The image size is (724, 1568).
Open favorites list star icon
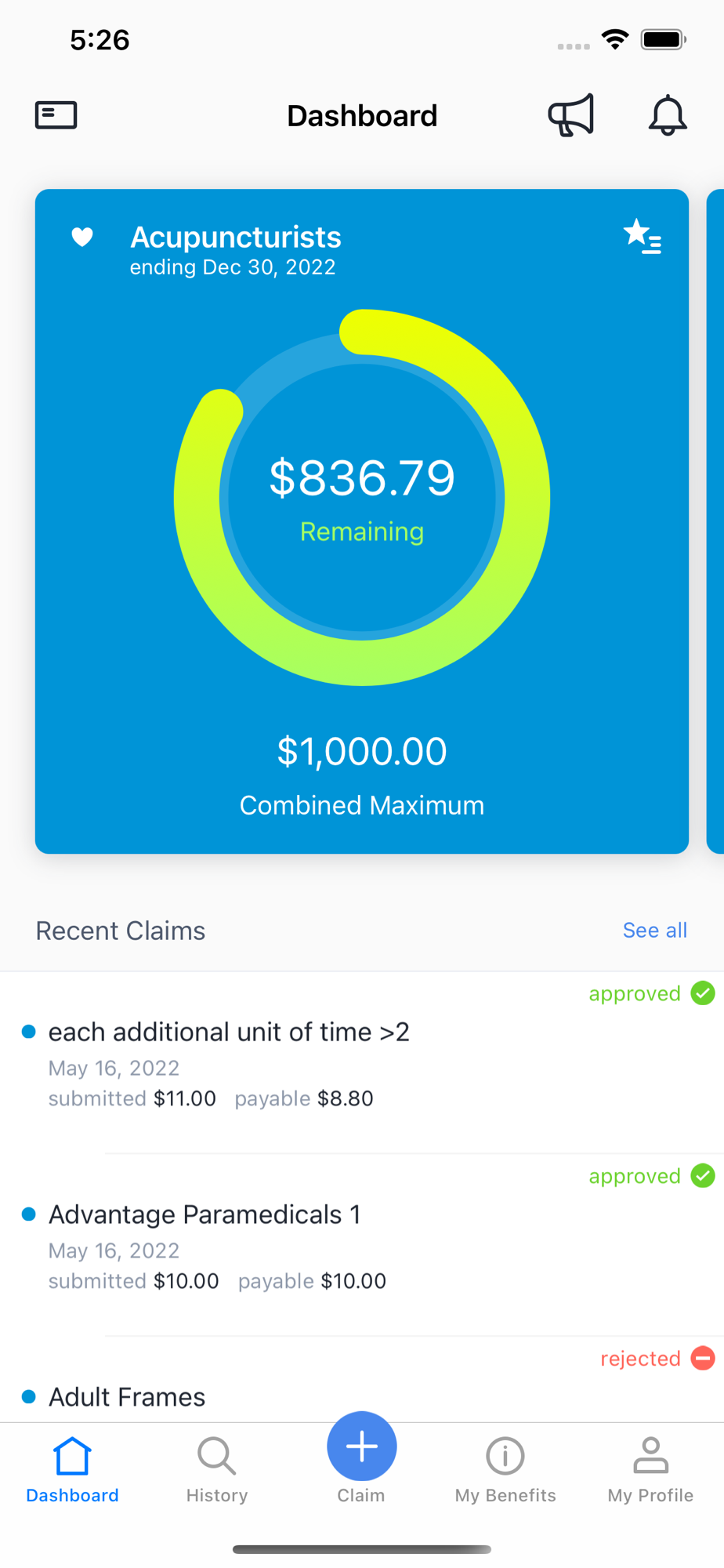pos(643,236)
